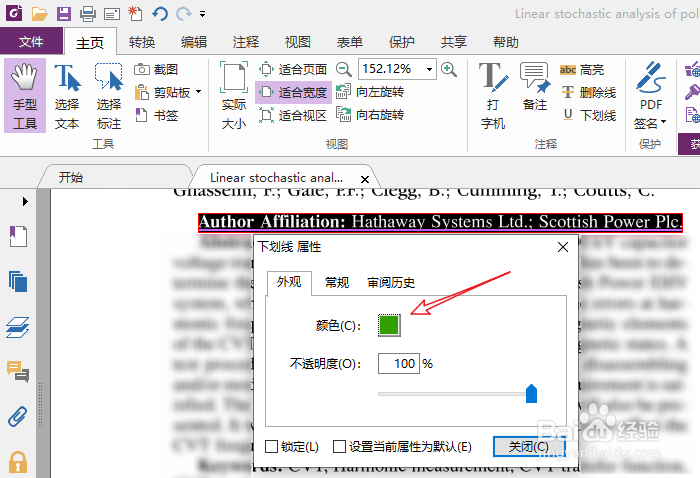This screenshot has height=478, width=700.
Task: Close the Linear stochastic anal... tab
Action: click(365, 179)
